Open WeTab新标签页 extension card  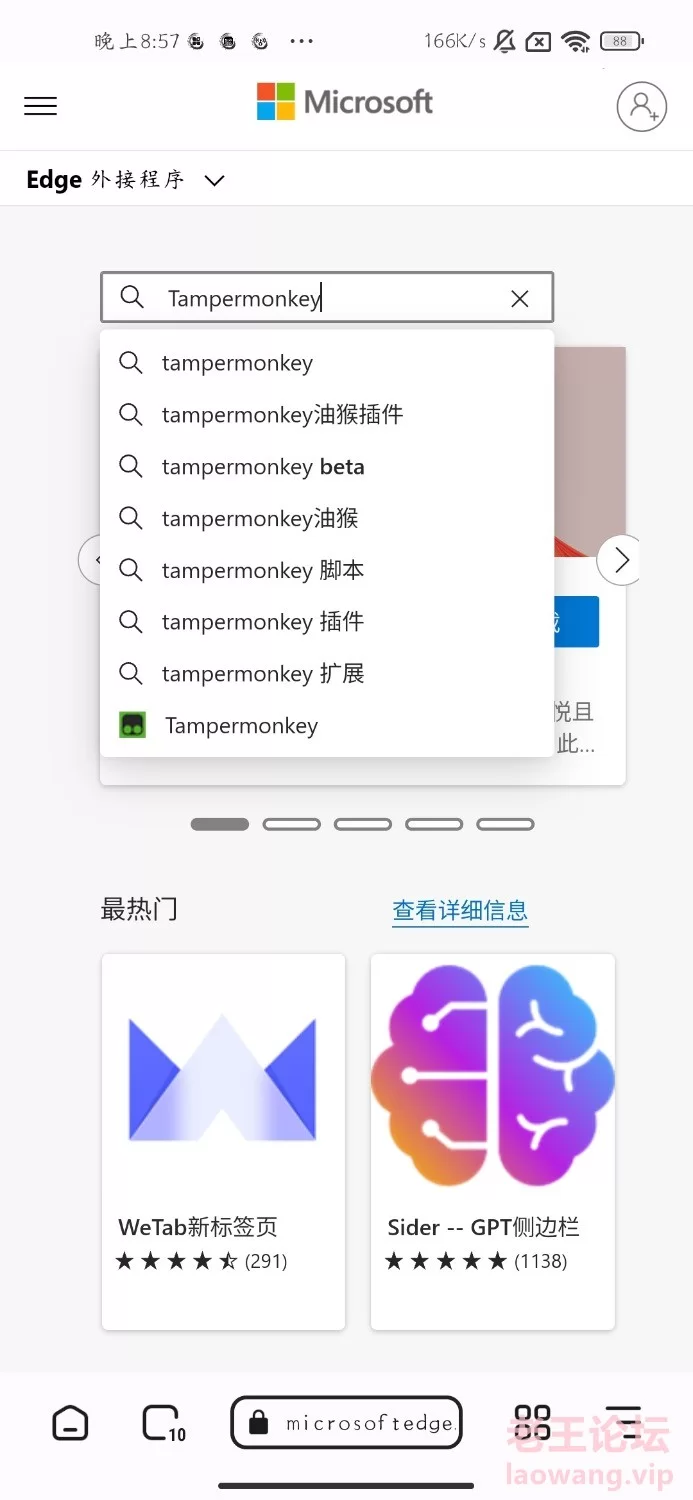[x=223, y=1142]
